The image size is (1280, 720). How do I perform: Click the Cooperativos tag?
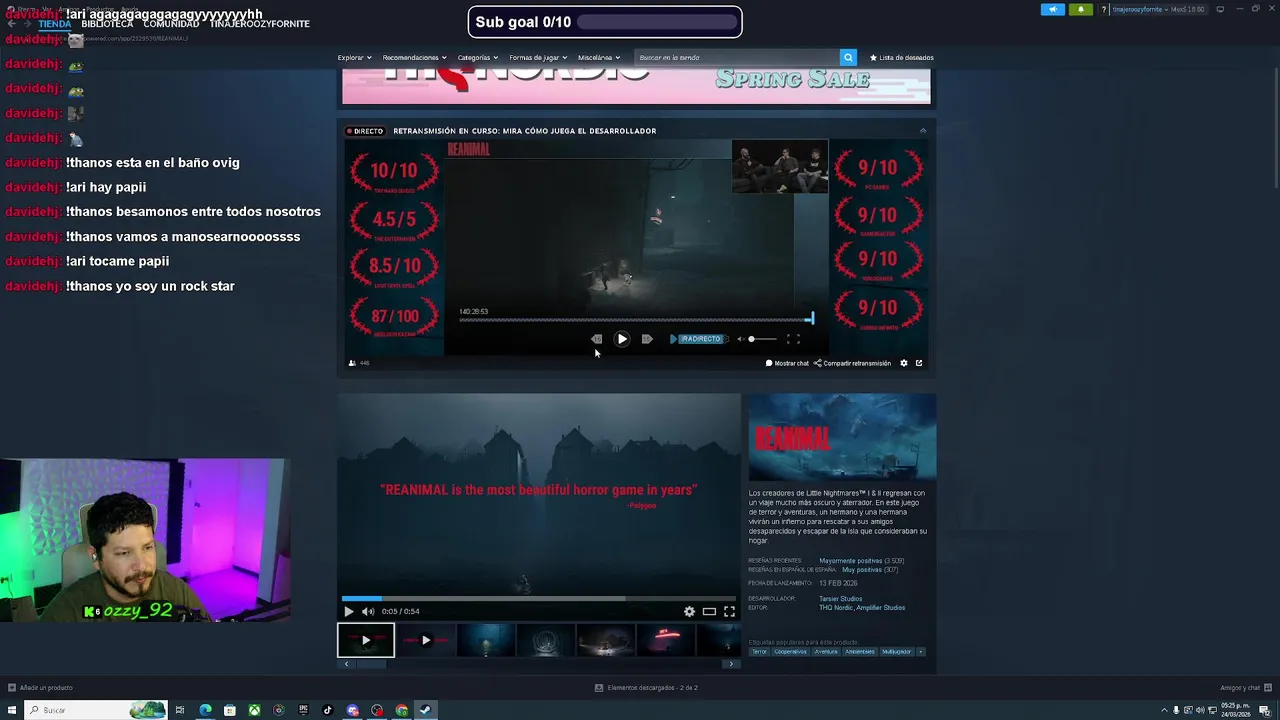coord(791,652)
